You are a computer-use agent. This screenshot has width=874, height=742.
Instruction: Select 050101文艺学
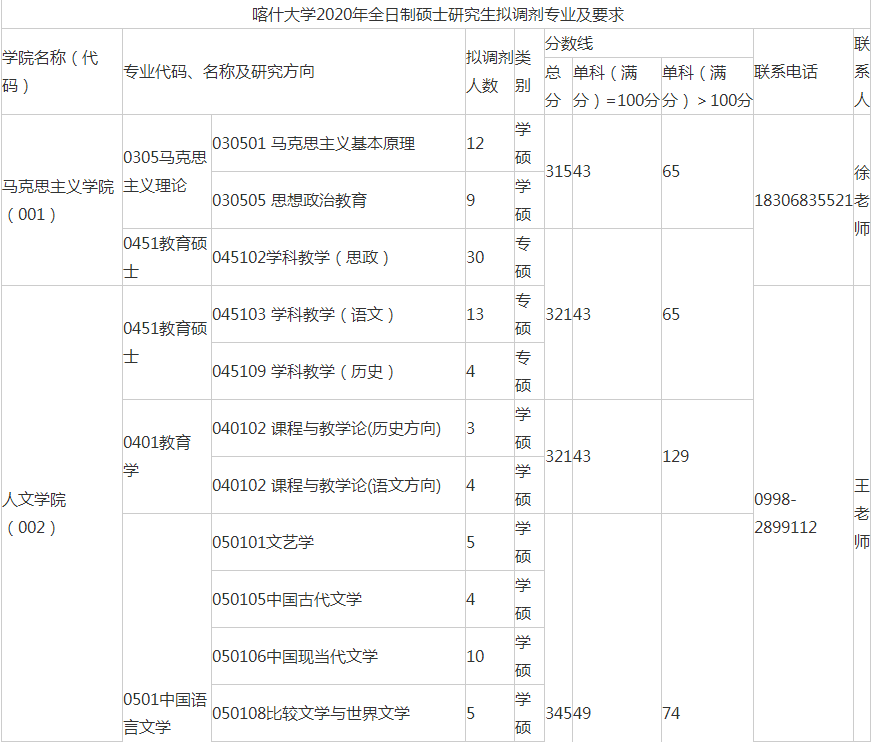click(x=263, y=542)
